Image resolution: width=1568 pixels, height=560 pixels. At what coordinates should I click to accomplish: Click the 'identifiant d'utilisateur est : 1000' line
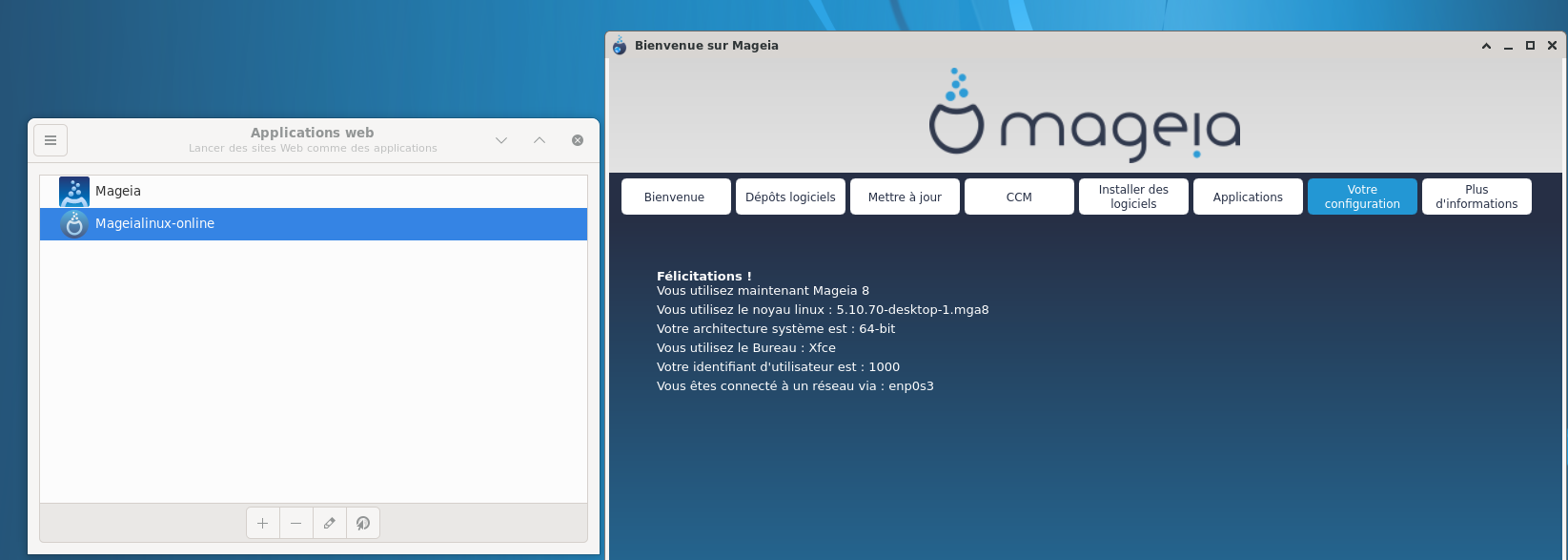[778, 367]
